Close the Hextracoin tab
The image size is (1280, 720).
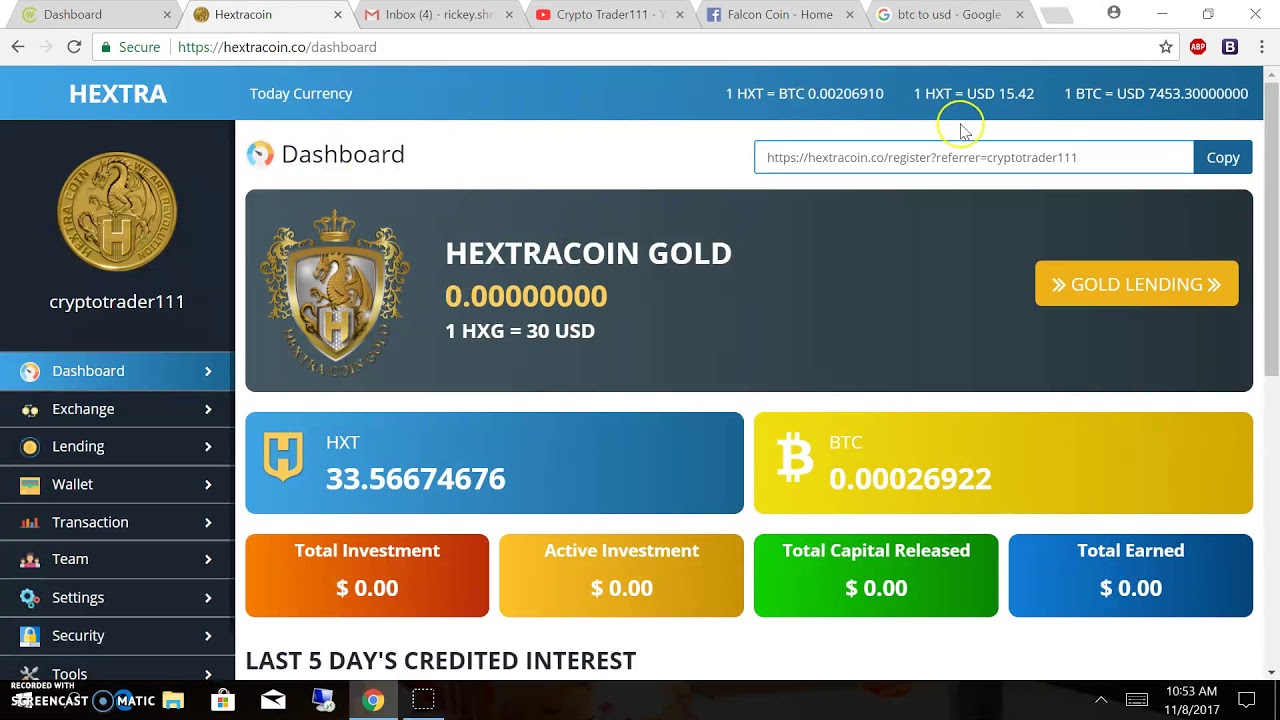(x=338, y=15)
